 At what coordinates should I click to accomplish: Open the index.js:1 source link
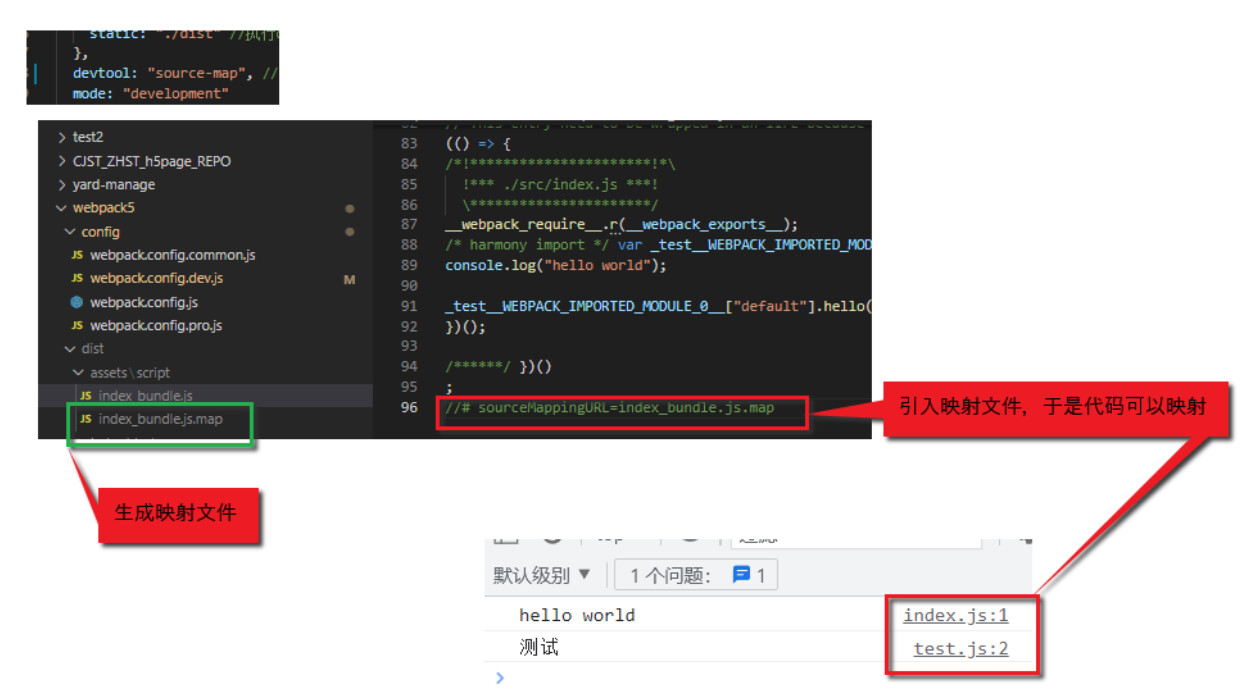(955, 615)
